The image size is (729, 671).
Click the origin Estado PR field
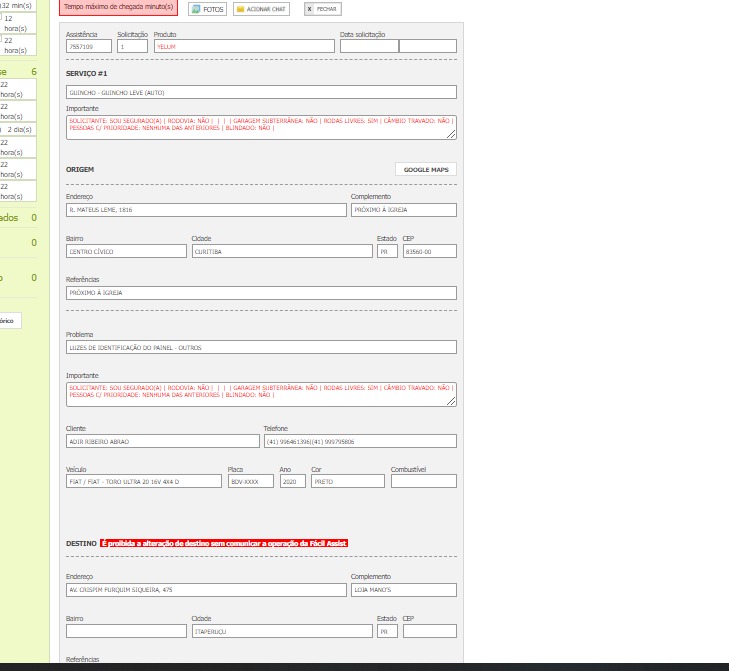(387, 251)
